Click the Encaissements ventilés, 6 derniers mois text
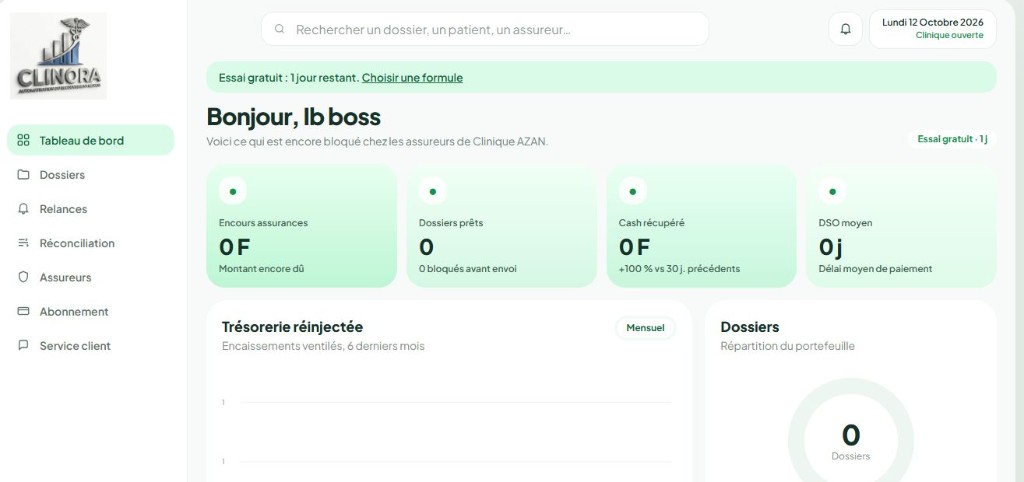Image resolution: width=1024 pixels, height=482 pixels. [323, 345]
